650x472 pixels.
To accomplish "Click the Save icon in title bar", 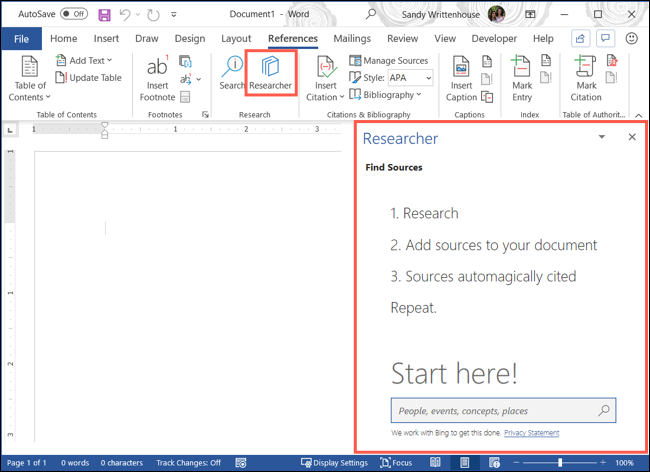I will click(104, 15).
